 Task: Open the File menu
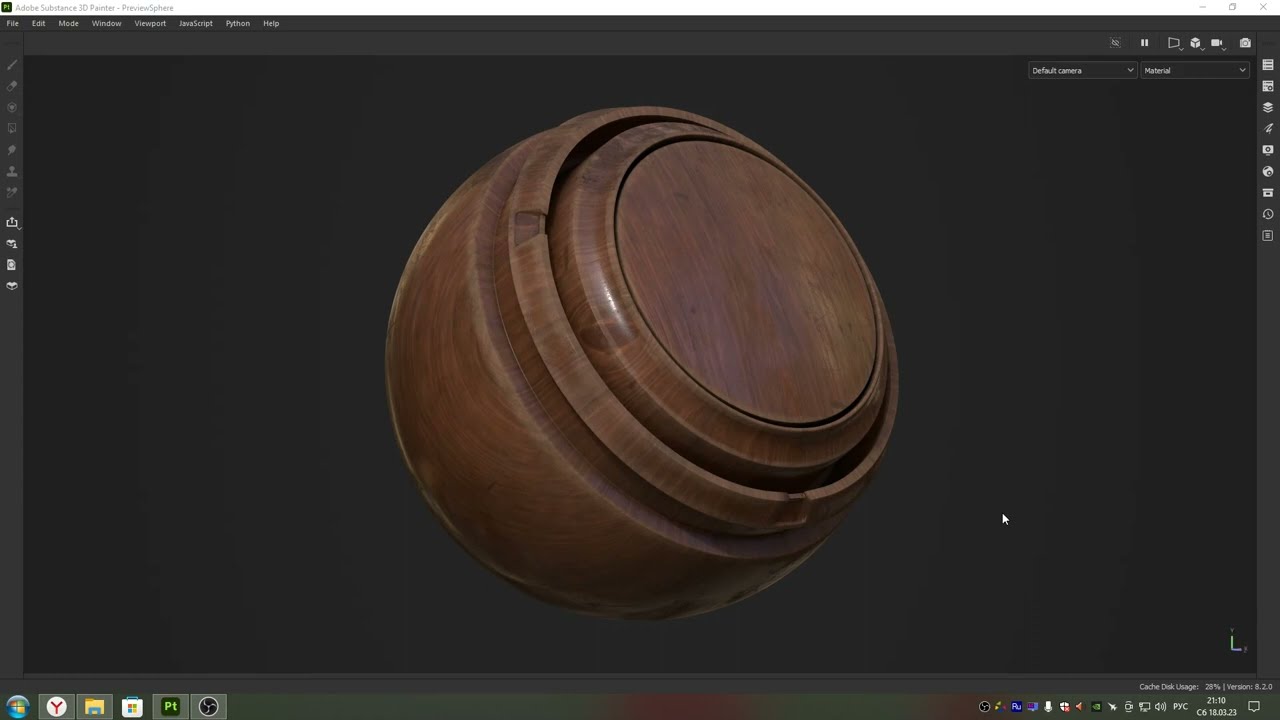pos(12,23)
